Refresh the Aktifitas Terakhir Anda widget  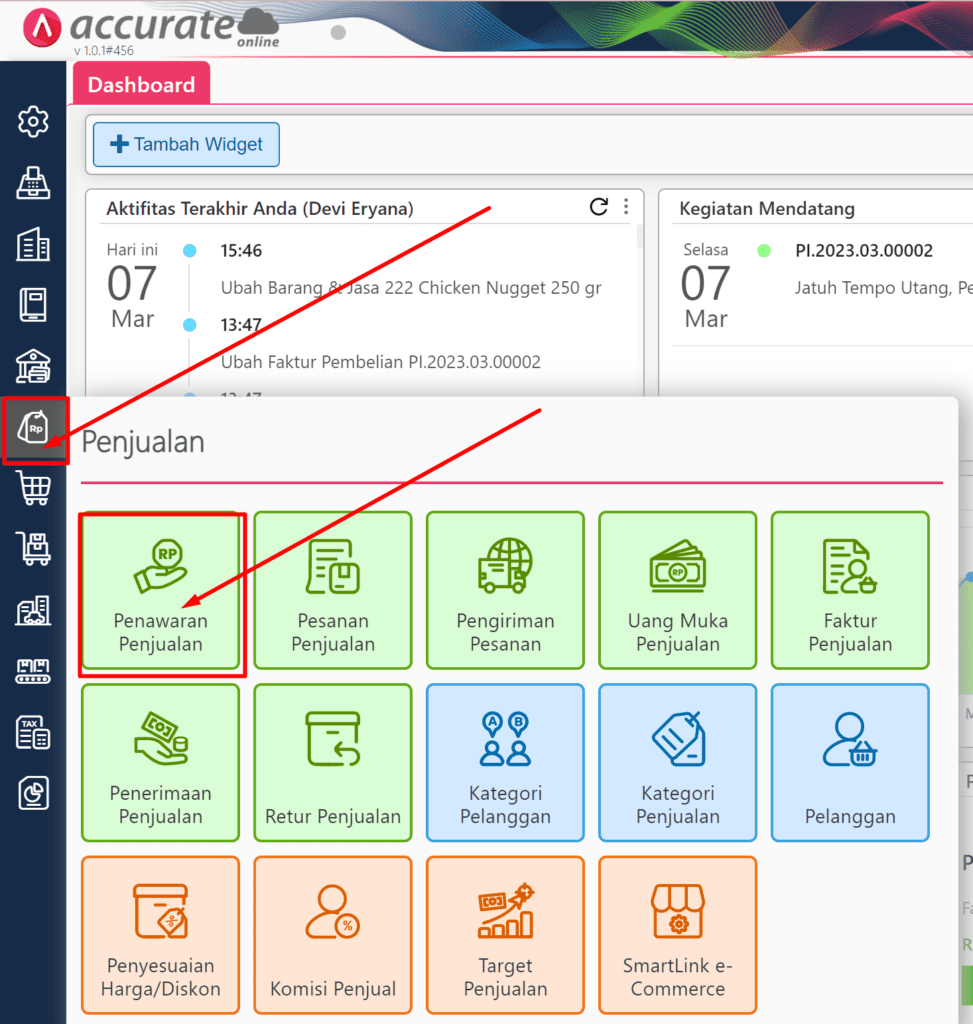pos(598,208)
